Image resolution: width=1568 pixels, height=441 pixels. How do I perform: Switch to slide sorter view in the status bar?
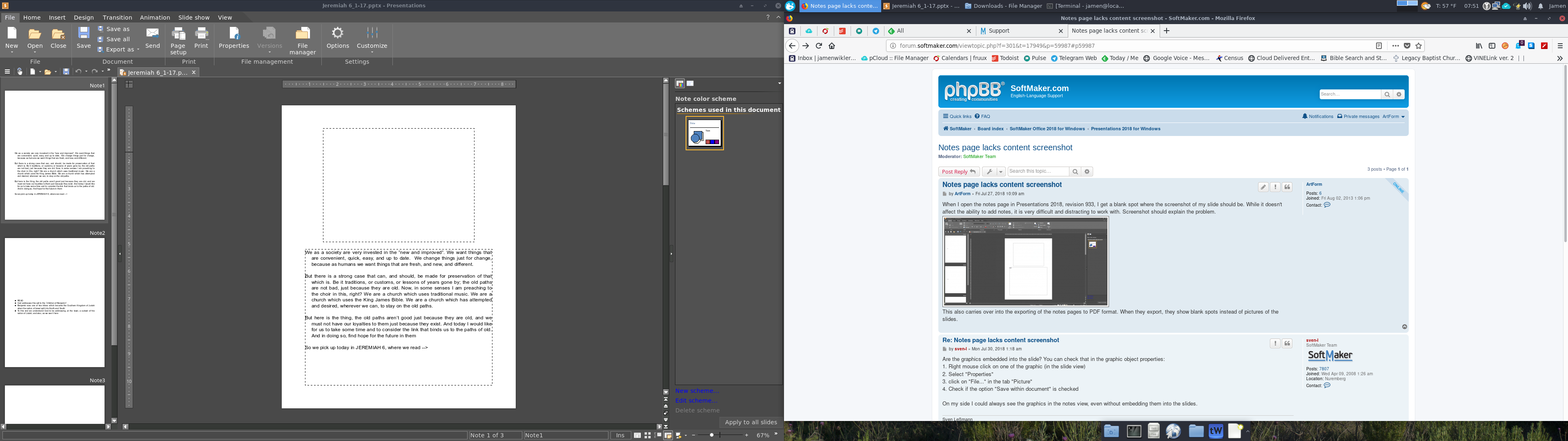[648, 436]
